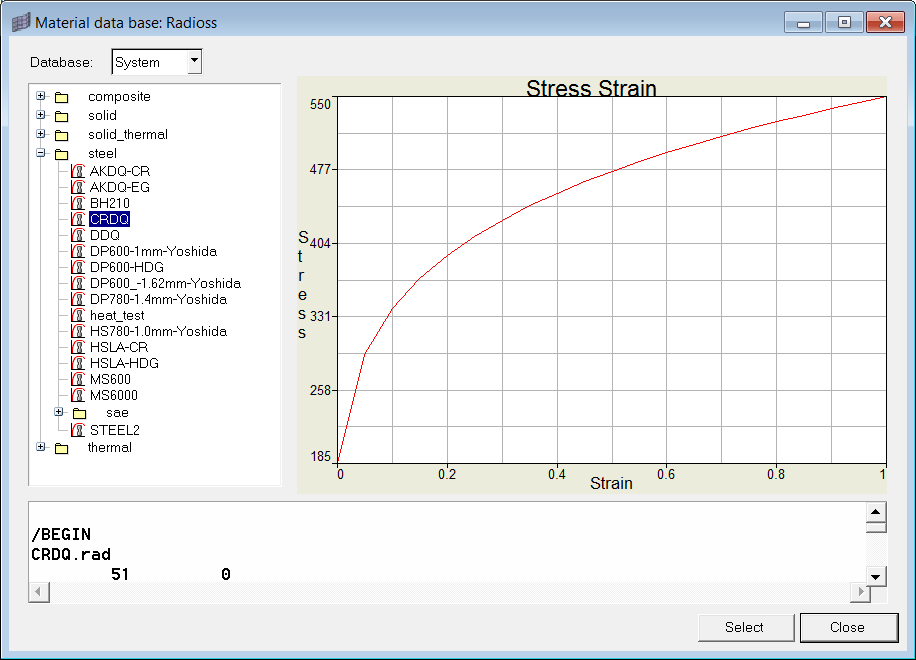Click the horizontal scroll right arrow

click(861, 592)
